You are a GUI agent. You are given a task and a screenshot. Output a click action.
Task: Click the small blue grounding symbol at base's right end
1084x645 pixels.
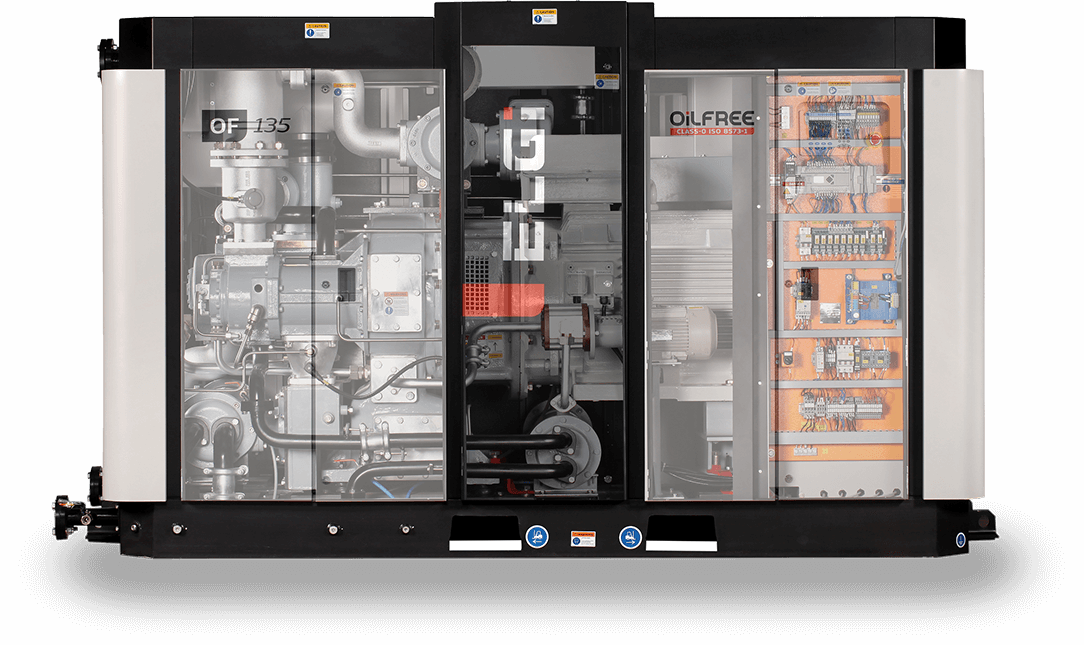tap(960, 539)
